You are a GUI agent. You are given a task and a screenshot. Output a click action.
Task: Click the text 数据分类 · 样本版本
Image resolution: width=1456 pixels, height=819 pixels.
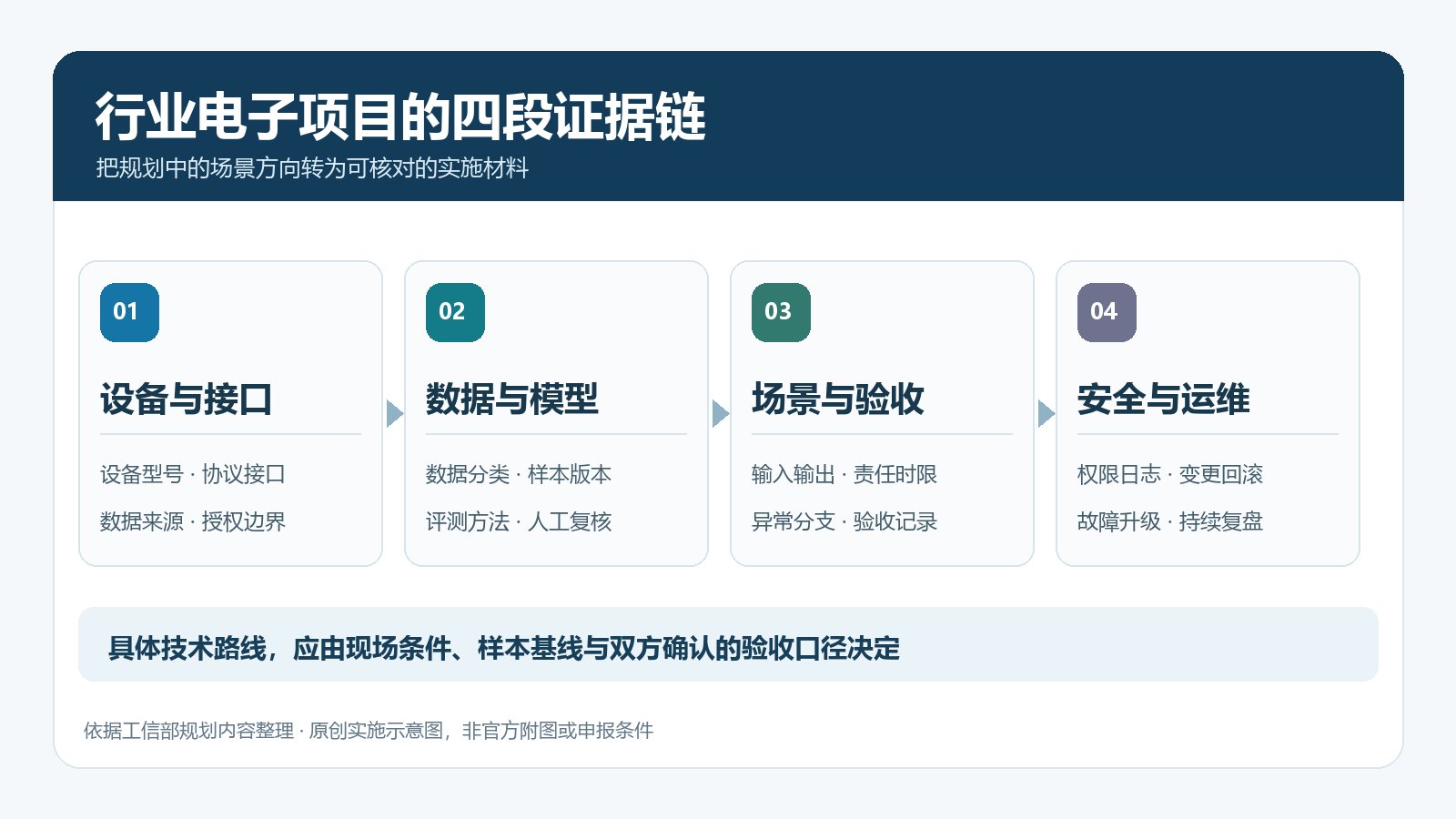click(519, 474)
